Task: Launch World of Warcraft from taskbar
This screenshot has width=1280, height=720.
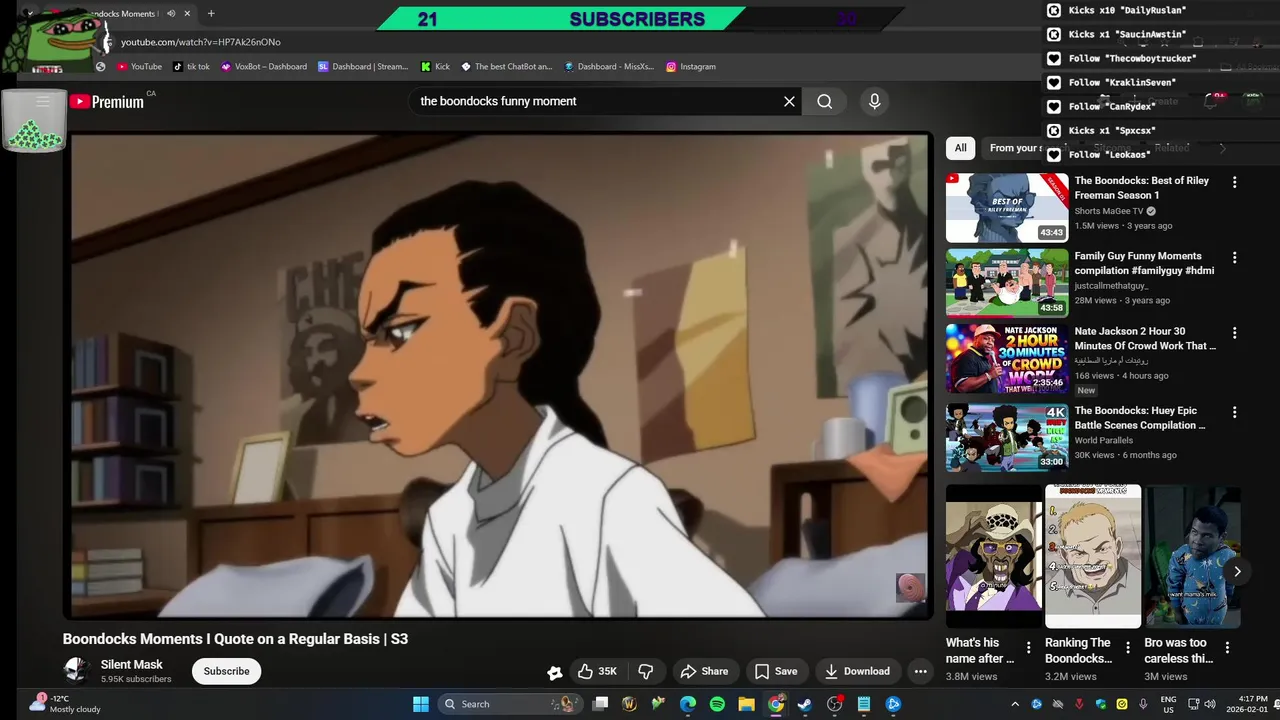Action: coord(629,704)
